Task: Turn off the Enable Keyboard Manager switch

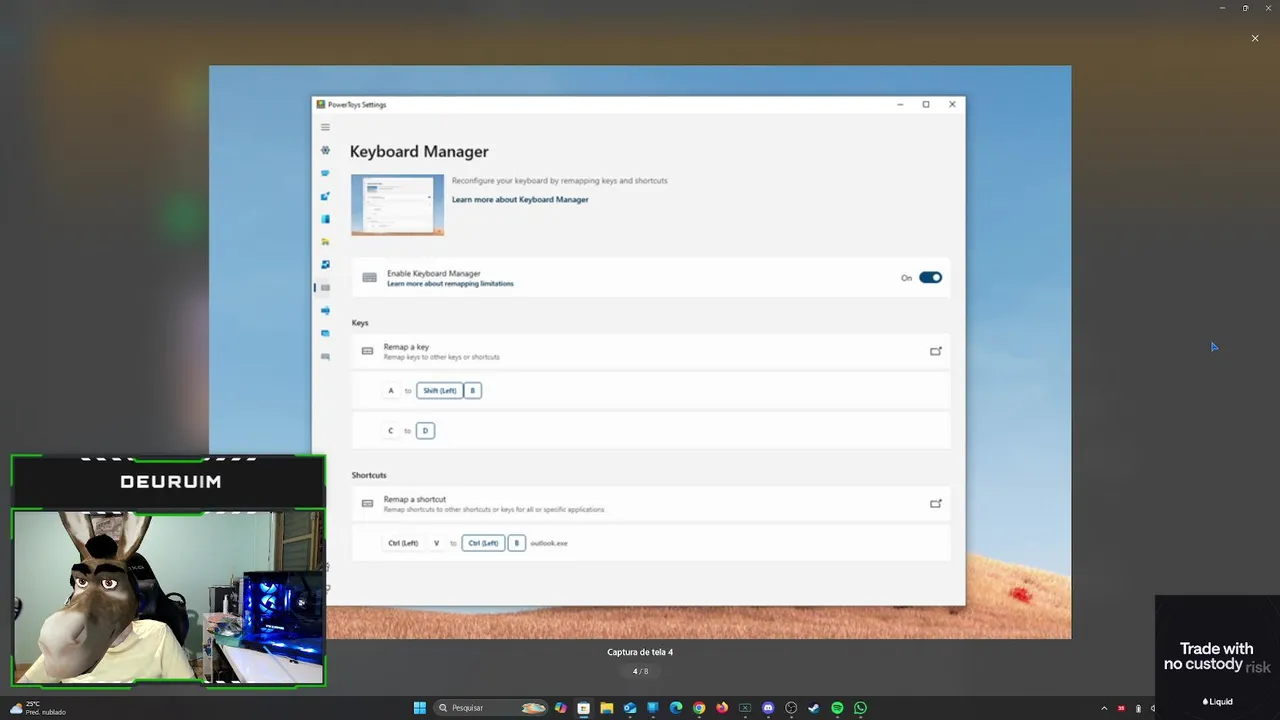Action: [930, 278]
